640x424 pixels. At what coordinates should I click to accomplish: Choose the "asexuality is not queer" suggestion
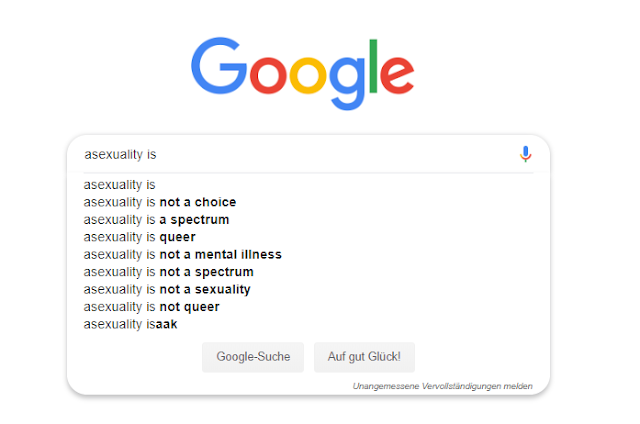[151, 307]
